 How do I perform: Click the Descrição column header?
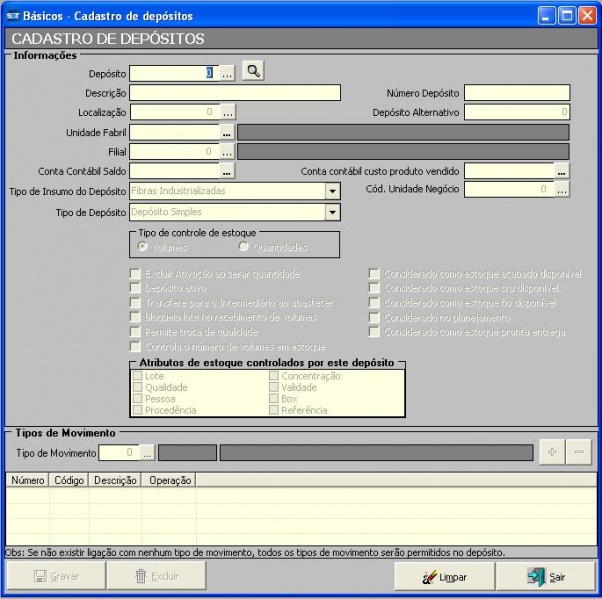pyautogui.click(x=115, y=480)
